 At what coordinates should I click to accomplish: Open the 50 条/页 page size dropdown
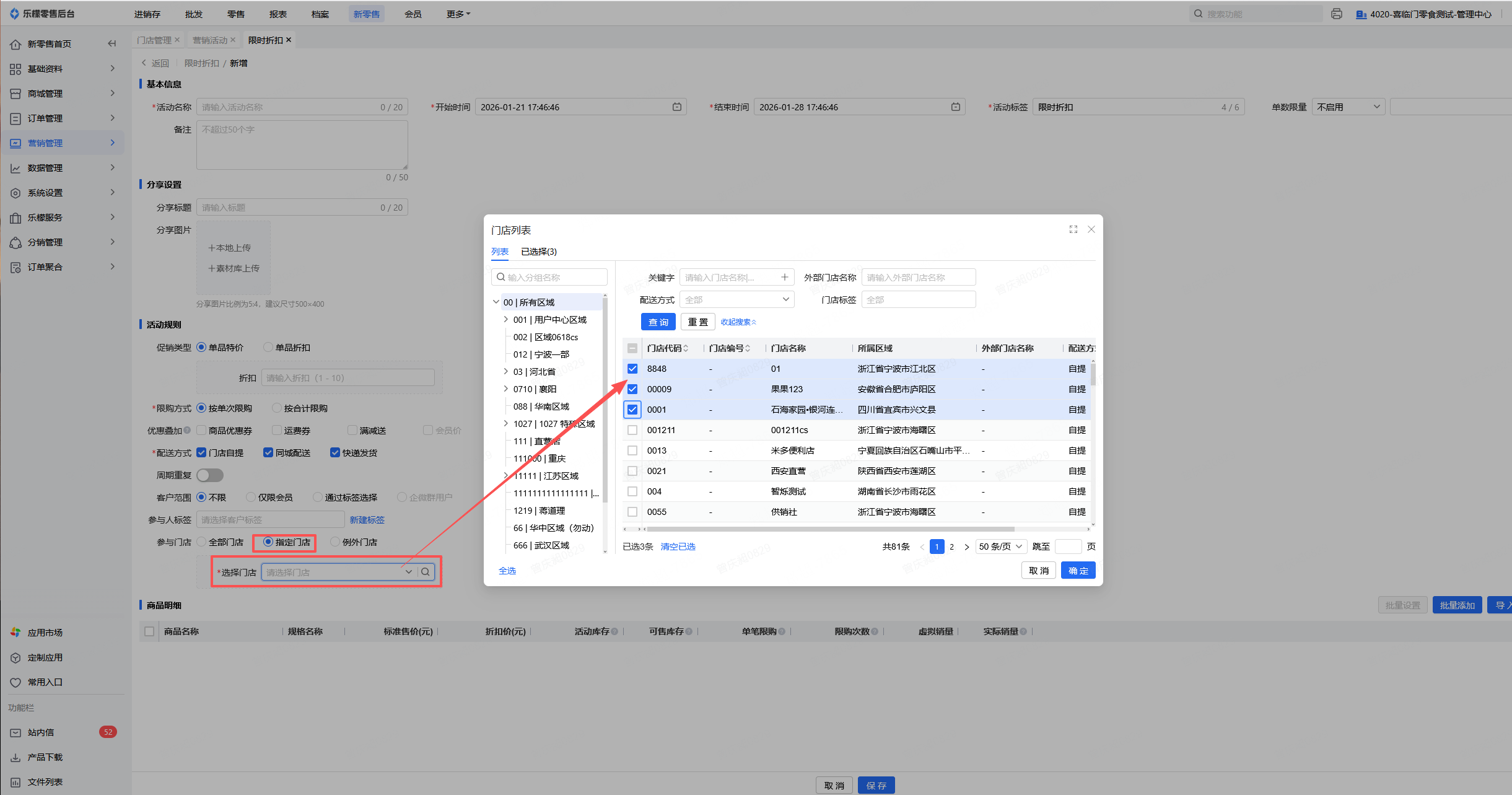(x=1000, y=547)
